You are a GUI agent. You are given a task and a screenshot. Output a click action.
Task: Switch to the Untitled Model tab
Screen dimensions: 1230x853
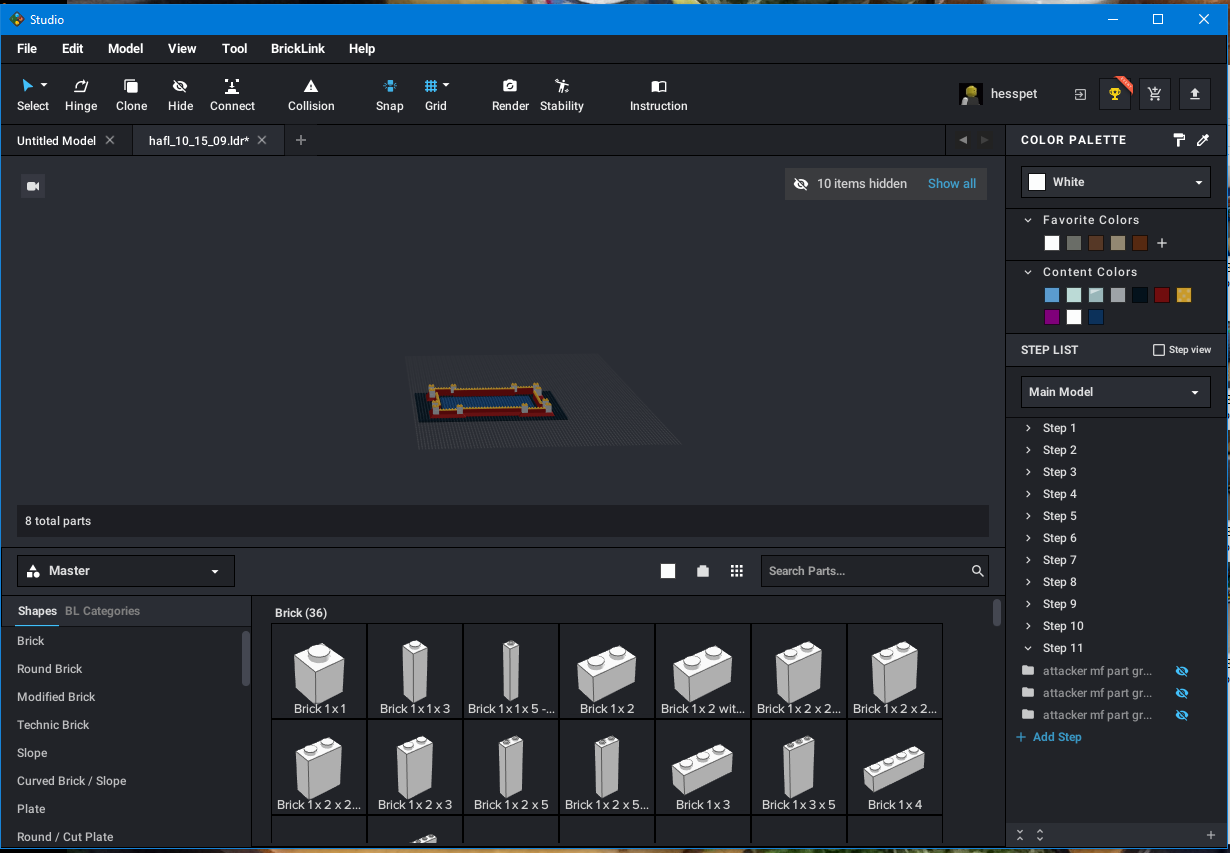point(56,141)
